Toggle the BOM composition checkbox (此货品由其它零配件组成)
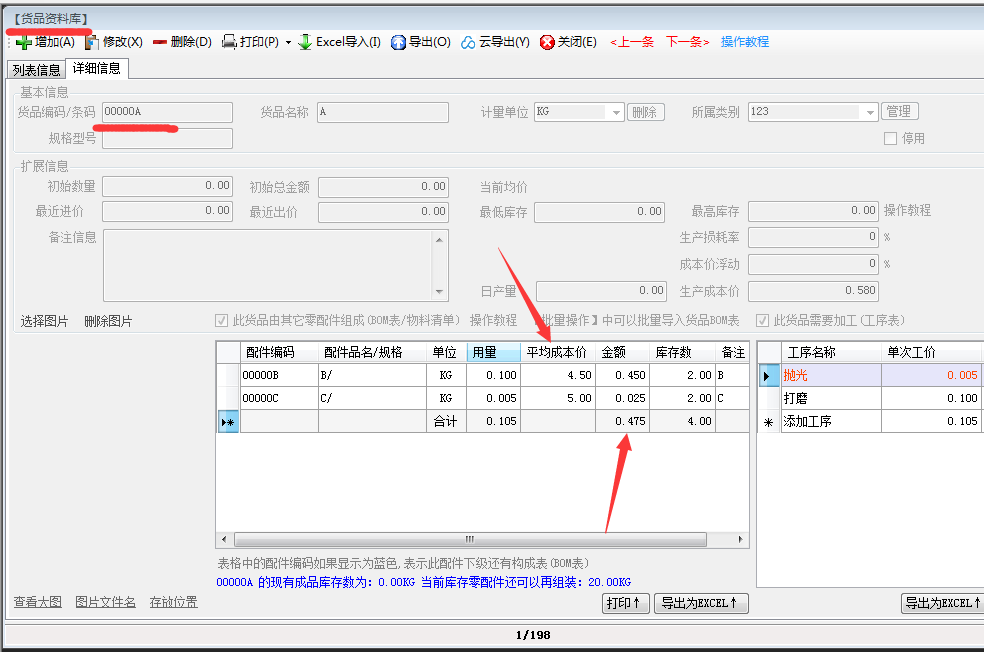The height and width of the screenshot is (652, 984). [222, 321]
